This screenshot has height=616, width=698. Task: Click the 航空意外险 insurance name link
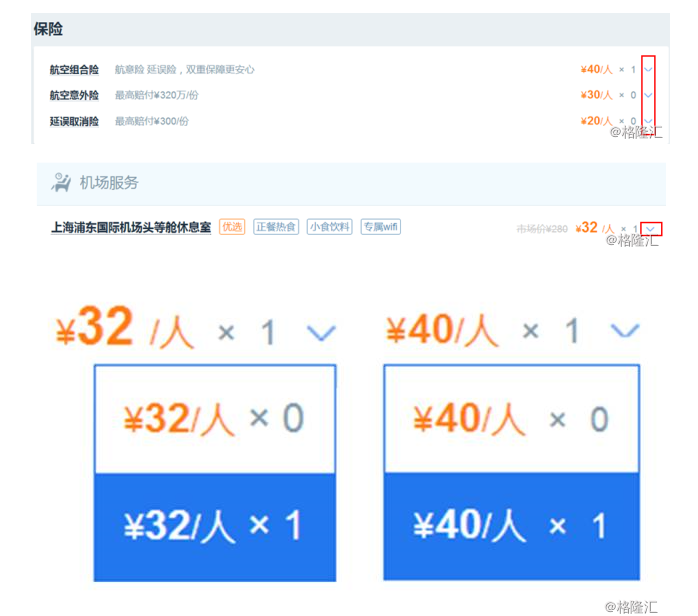[x=74, y=95]
